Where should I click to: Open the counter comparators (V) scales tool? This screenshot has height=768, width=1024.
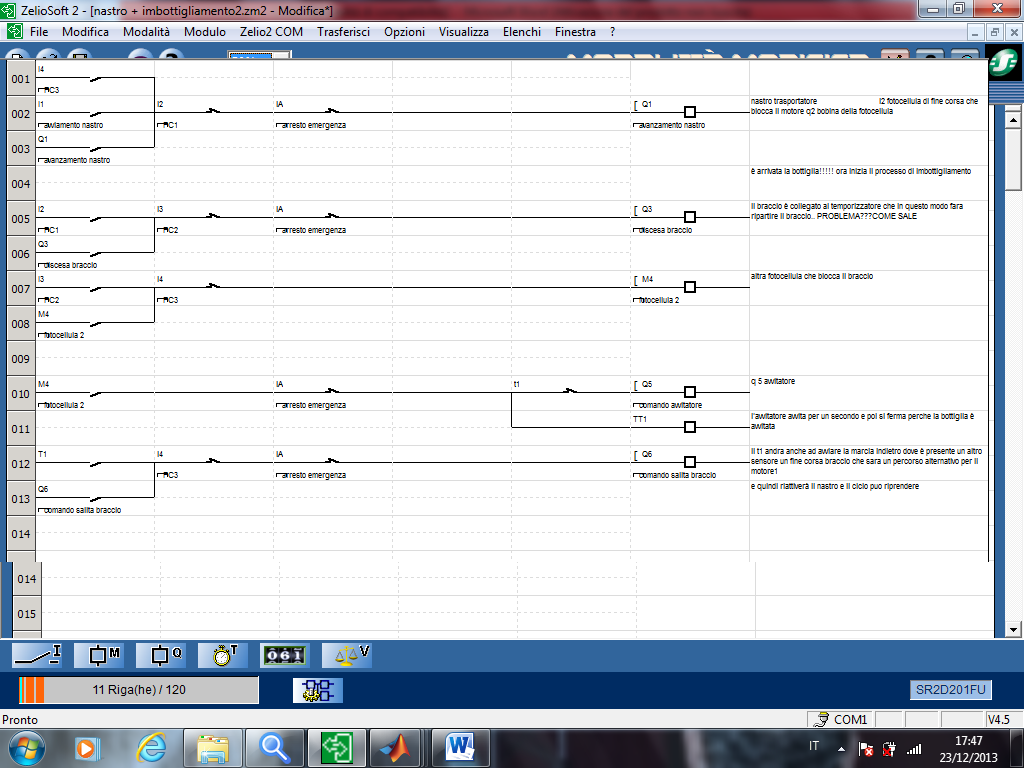[x=346, y=656]
